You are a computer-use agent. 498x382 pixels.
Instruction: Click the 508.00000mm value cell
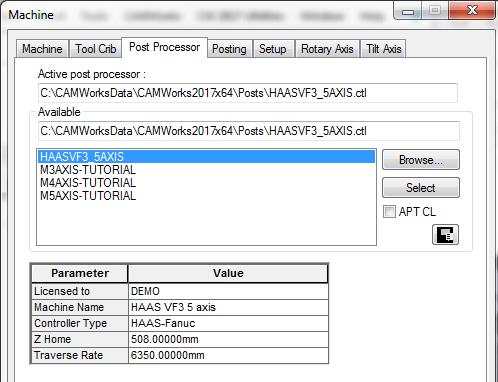[228, 339]
